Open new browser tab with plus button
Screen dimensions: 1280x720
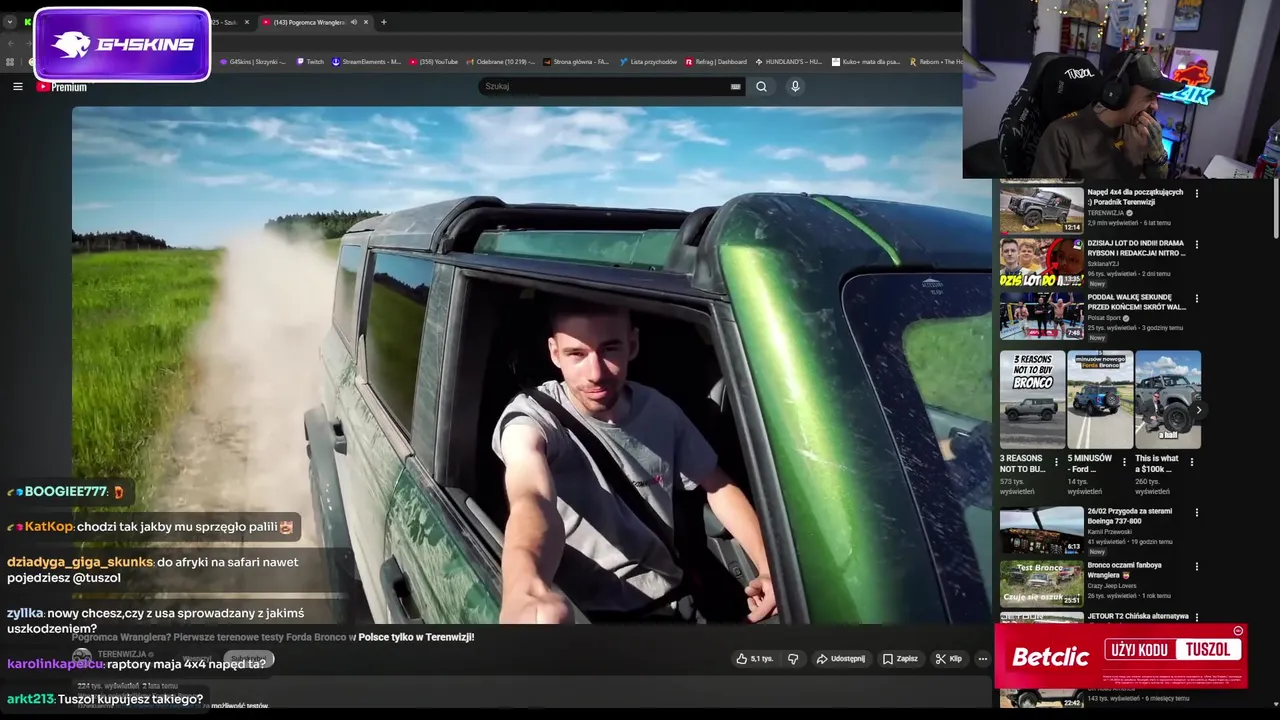(383, 22)
